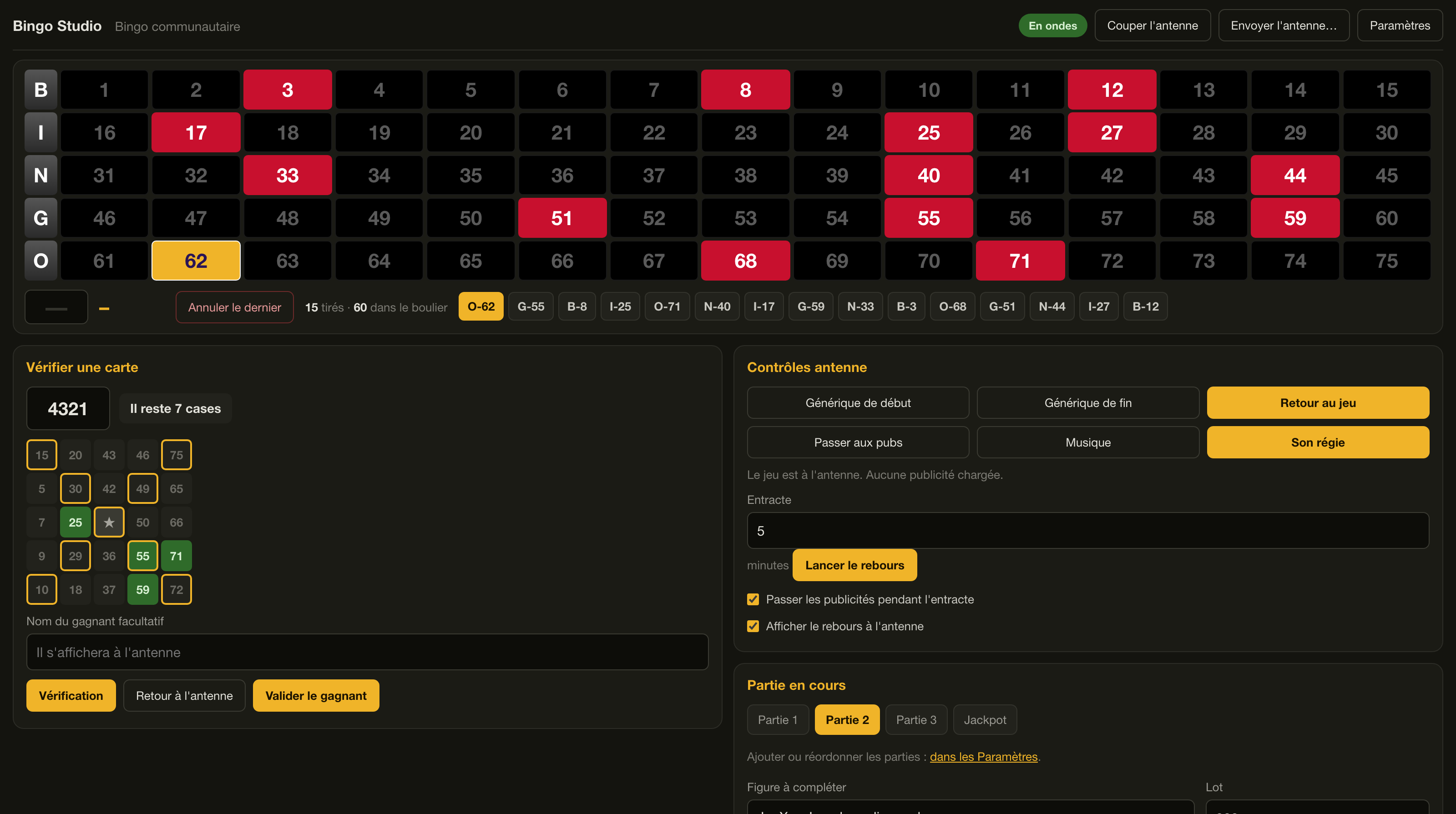
Task: Switch to the Partie 1 tab
Action: (778, 720)
